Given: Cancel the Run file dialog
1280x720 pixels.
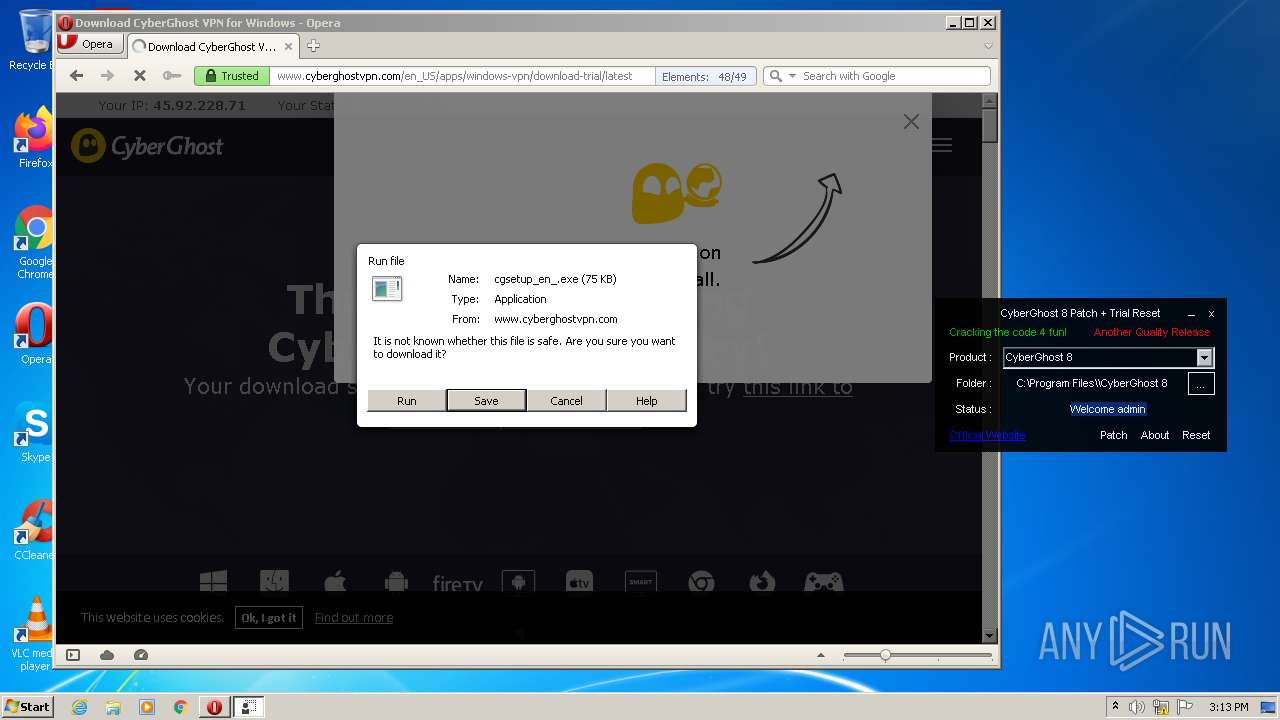Looking at the screenshot, I should pyautogui.click(x=566, y=400).
